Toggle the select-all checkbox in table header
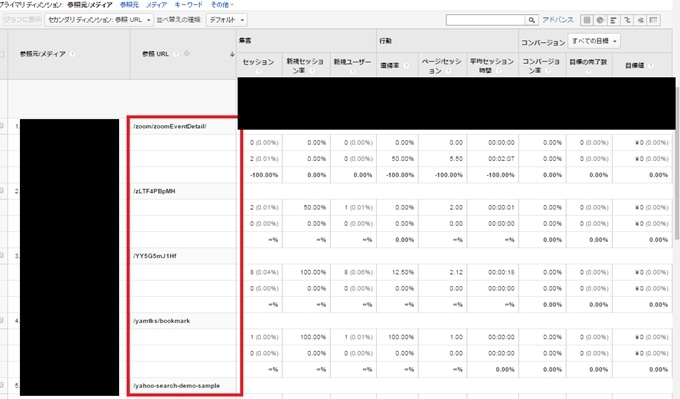Screen dimensions: 680x399 click(x=2, y=54)
